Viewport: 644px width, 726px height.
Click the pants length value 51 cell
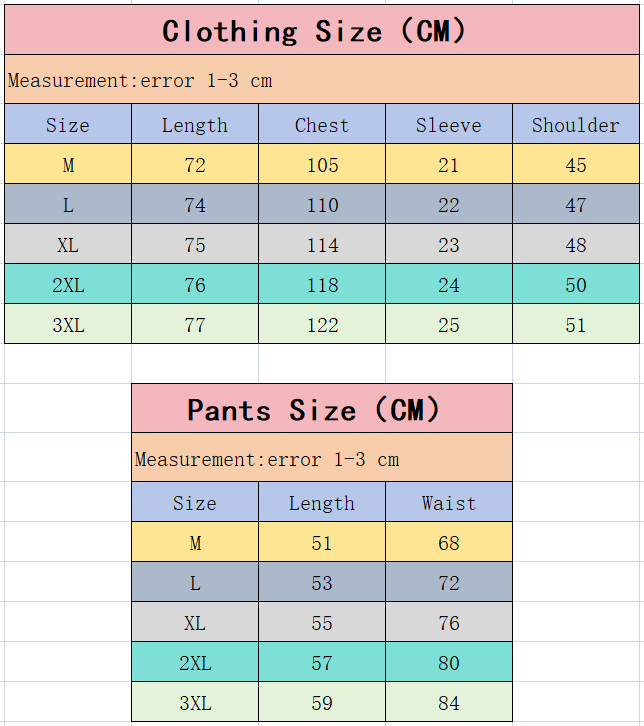322,543
